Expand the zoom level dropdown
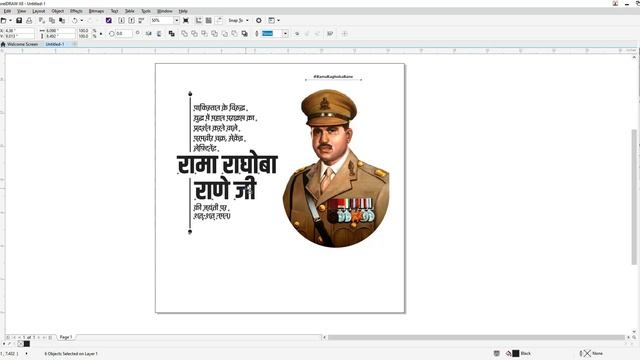Viewport: 640px width, 360px height. (176, 20)
